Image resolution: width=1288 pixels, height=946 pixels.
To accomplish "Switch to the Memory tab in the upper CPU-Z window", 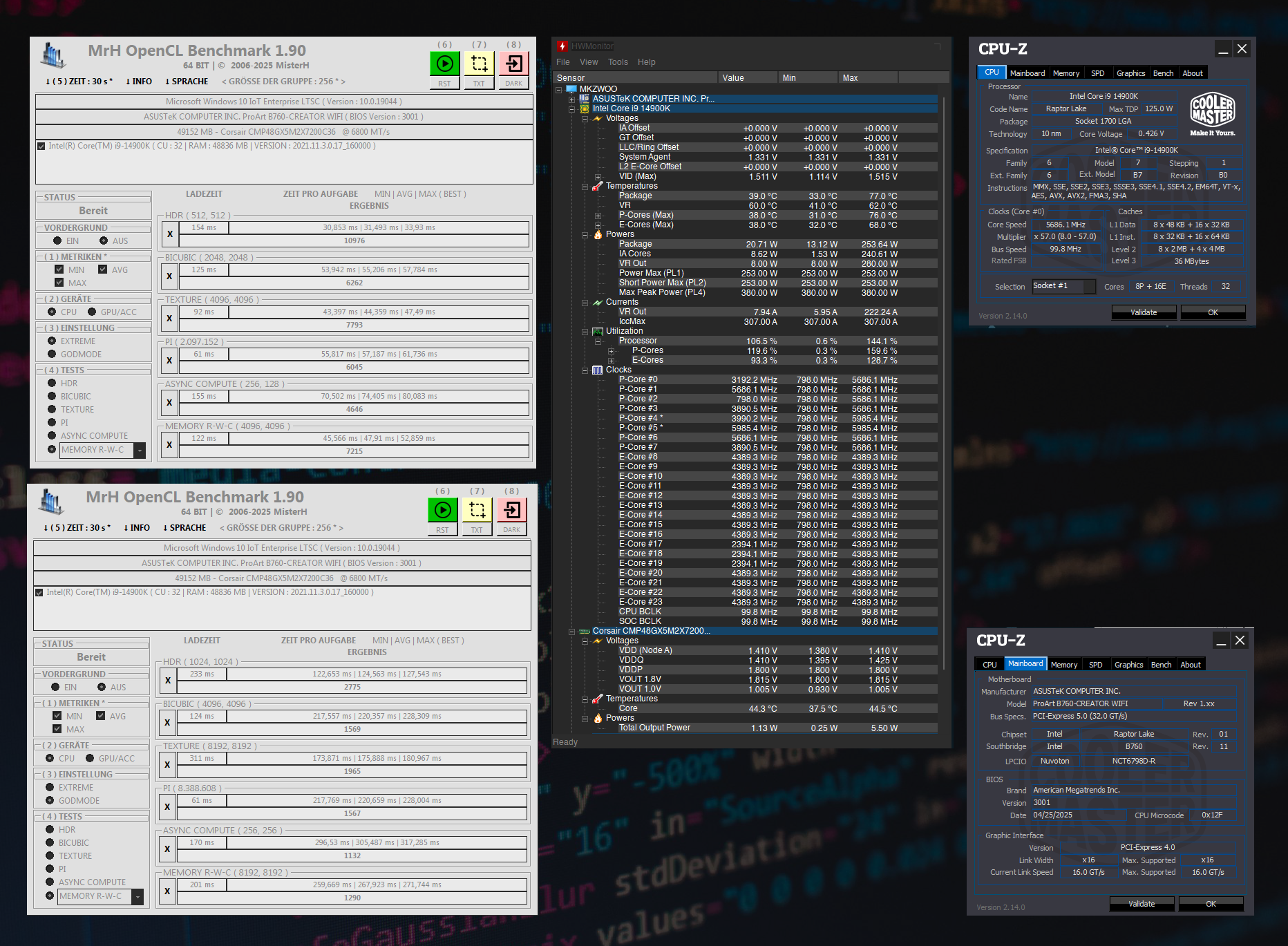I will pos(1066,73).
